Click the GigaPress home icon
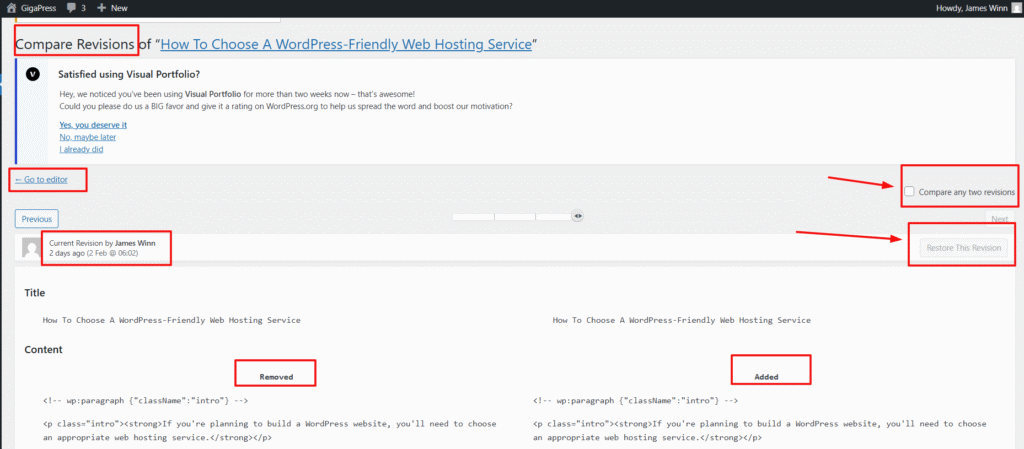Image resolution: width=1024 pixels, height=449 pixels. click(9, 7)
